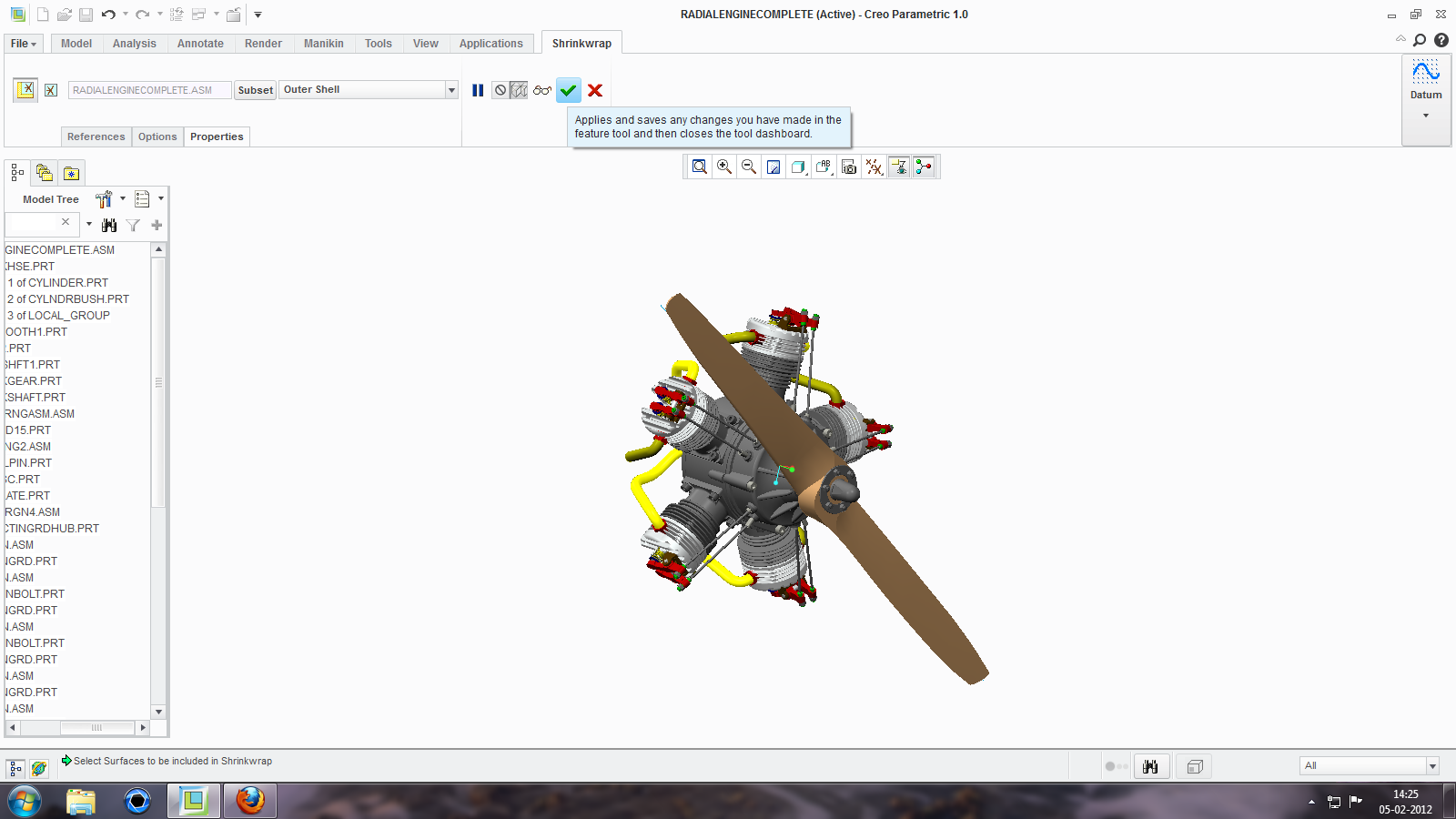Switch to the Applications ribbon tab
The image size is (1456, 819).
(491, 44)
